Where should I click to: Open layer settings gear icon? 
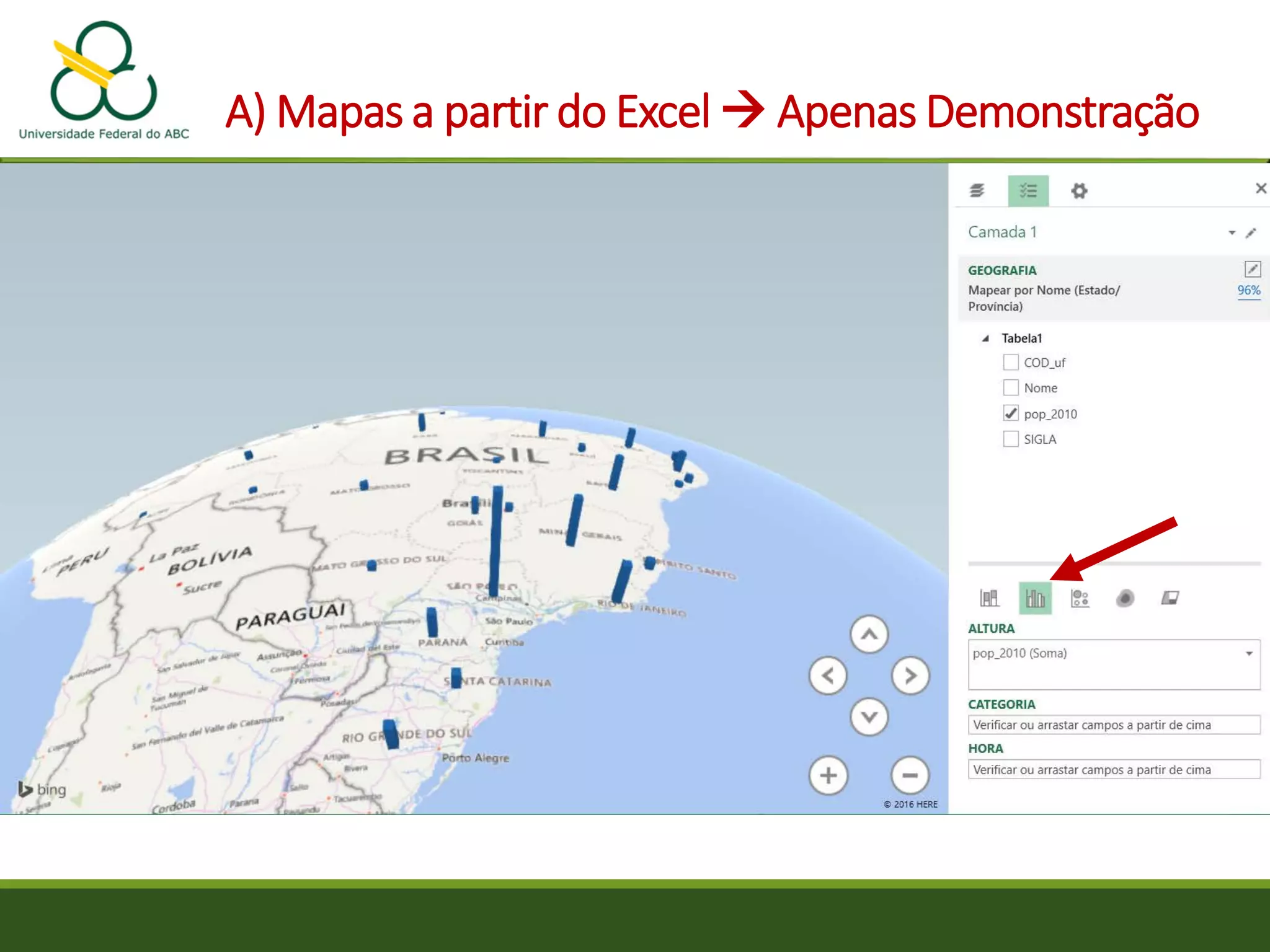[x=1079, y=191]
